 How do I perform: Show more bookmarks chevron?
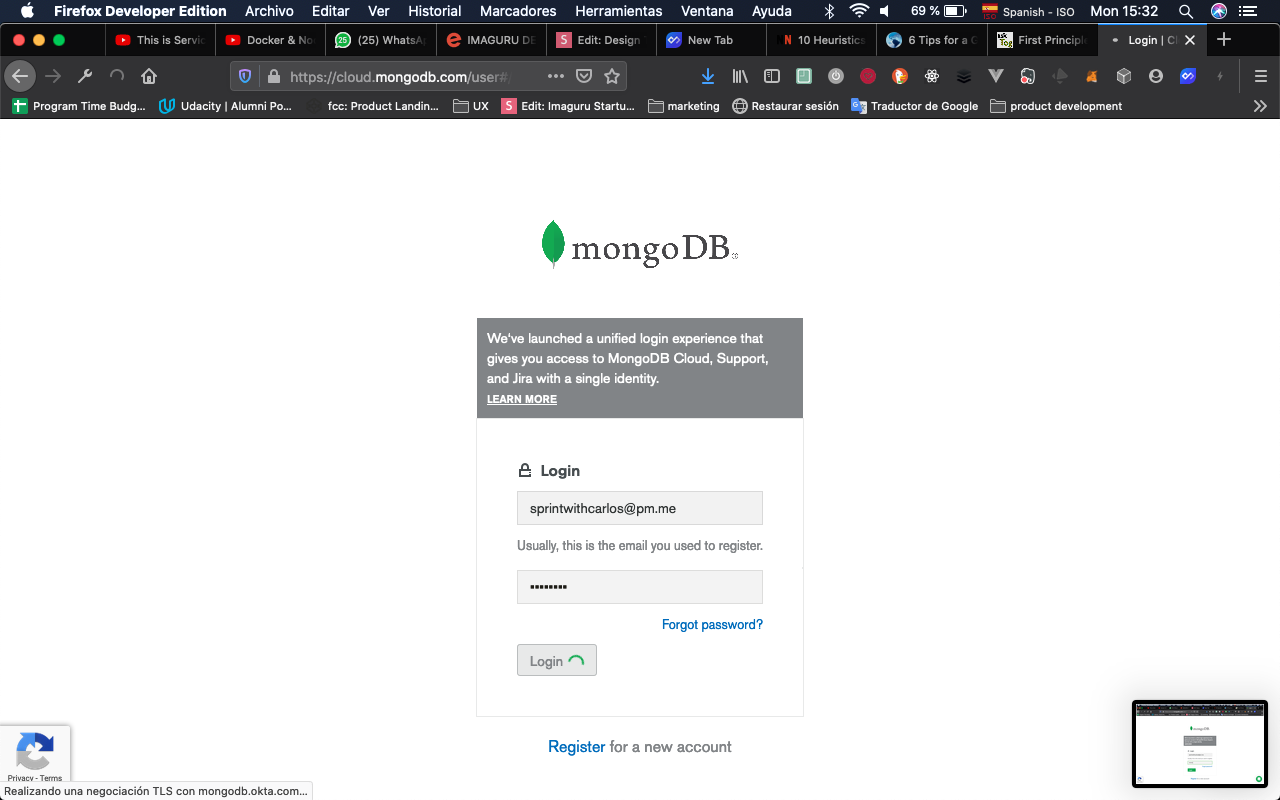(x=1260, y=106)
